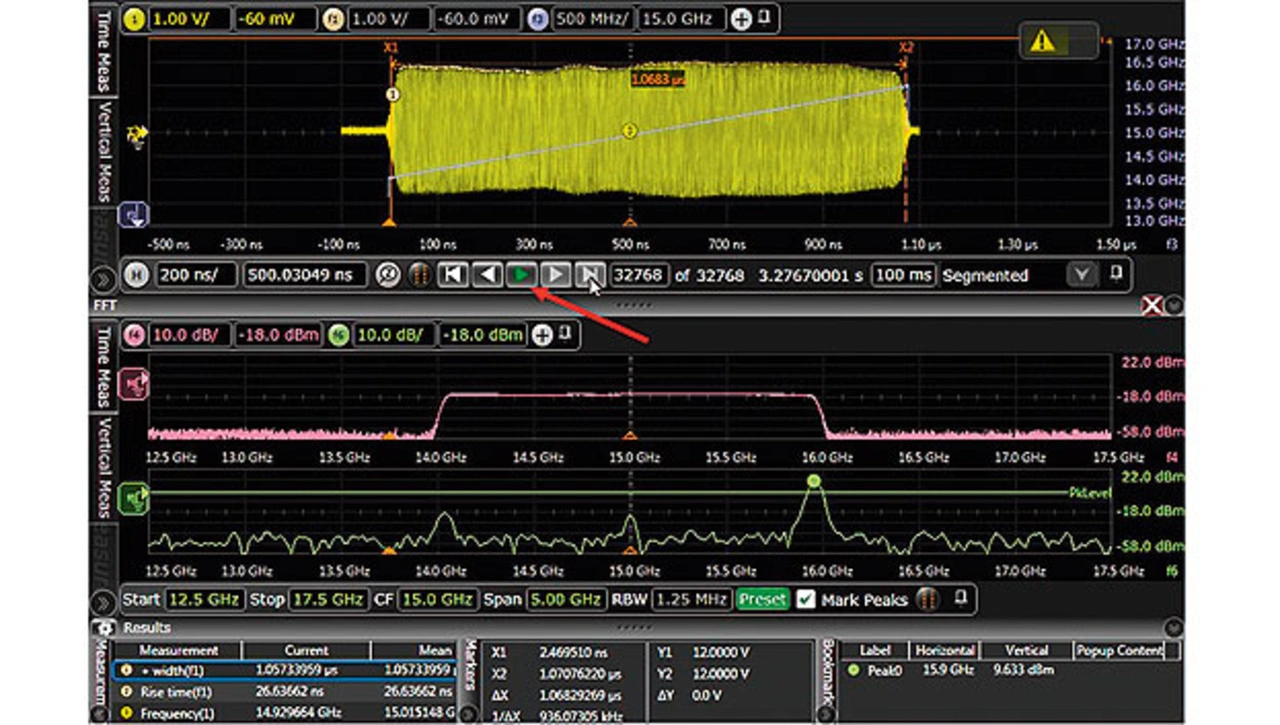Add an FFT waveform with the plus icon
This screenshot has width=1280, height=725.
coord(542,335)
